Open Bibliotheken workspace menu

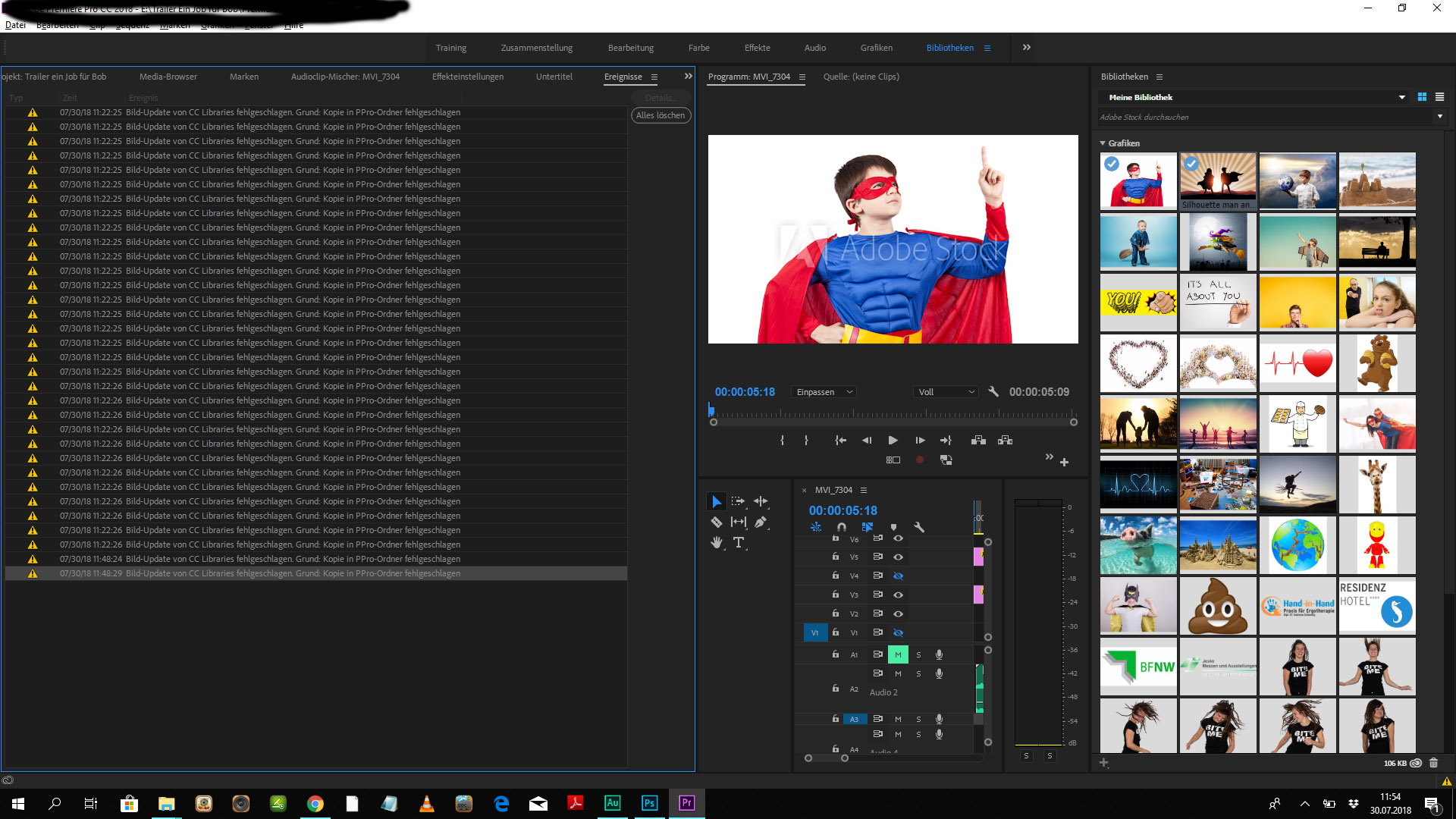click(987, 48)
